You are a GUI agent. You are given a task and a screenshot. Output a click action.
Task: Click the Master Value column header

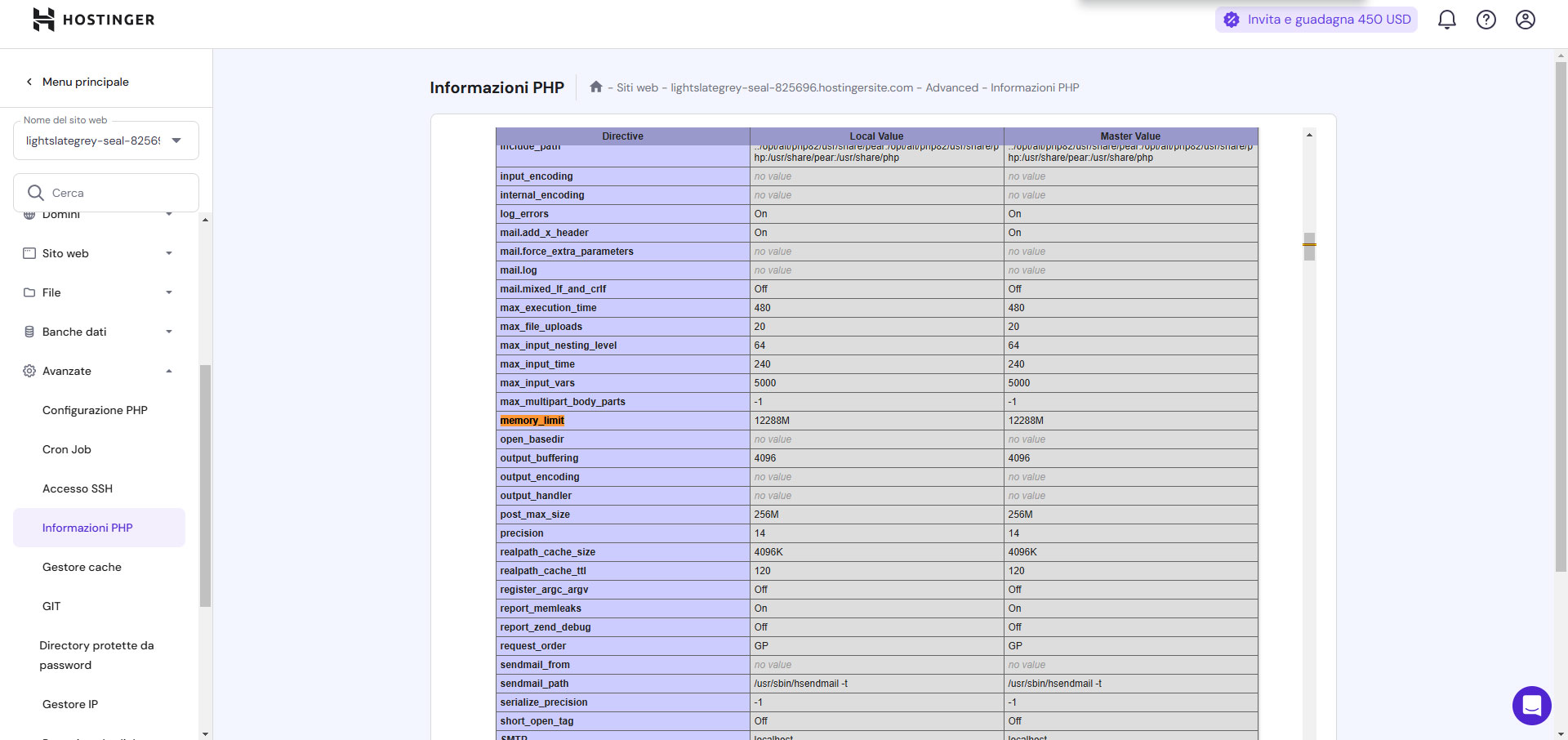[1130, 136]
